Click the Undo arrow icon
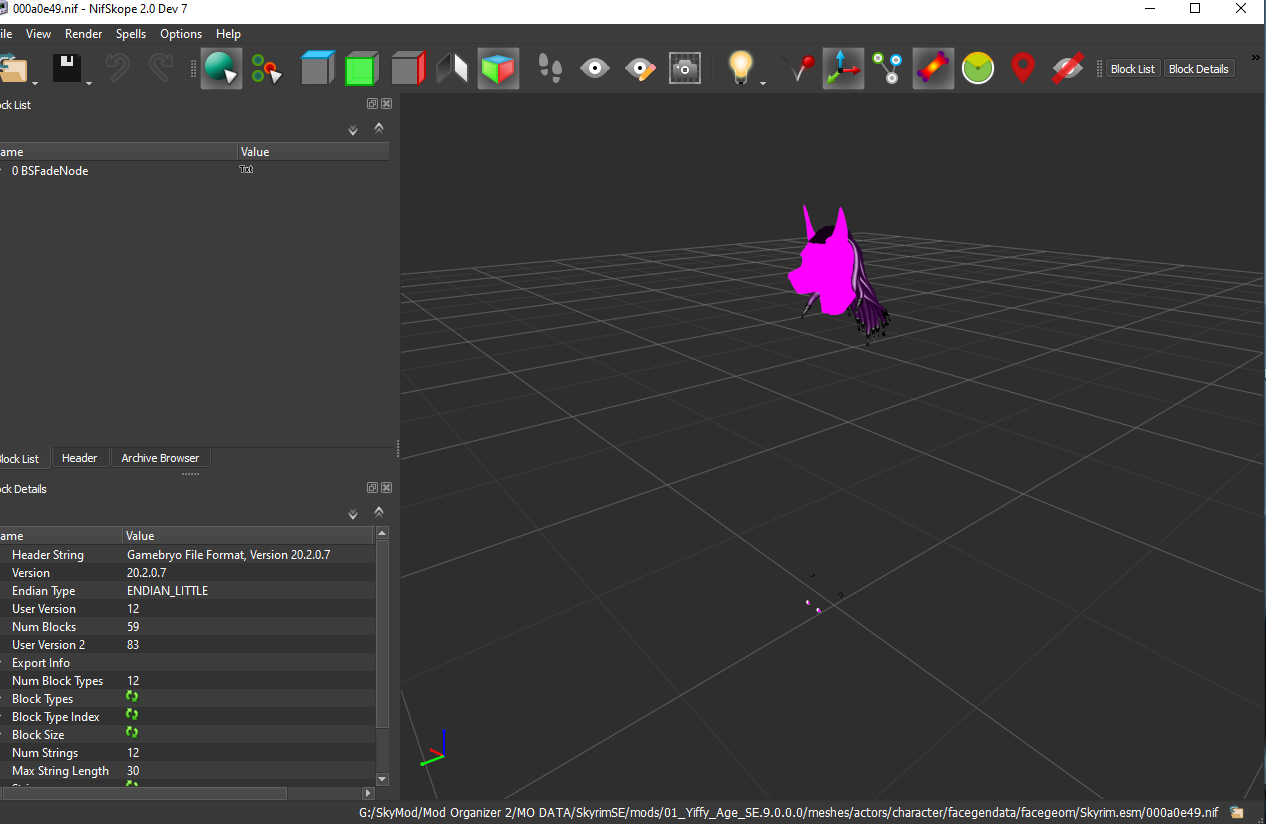1266x824 pixels. pos(118,68)
